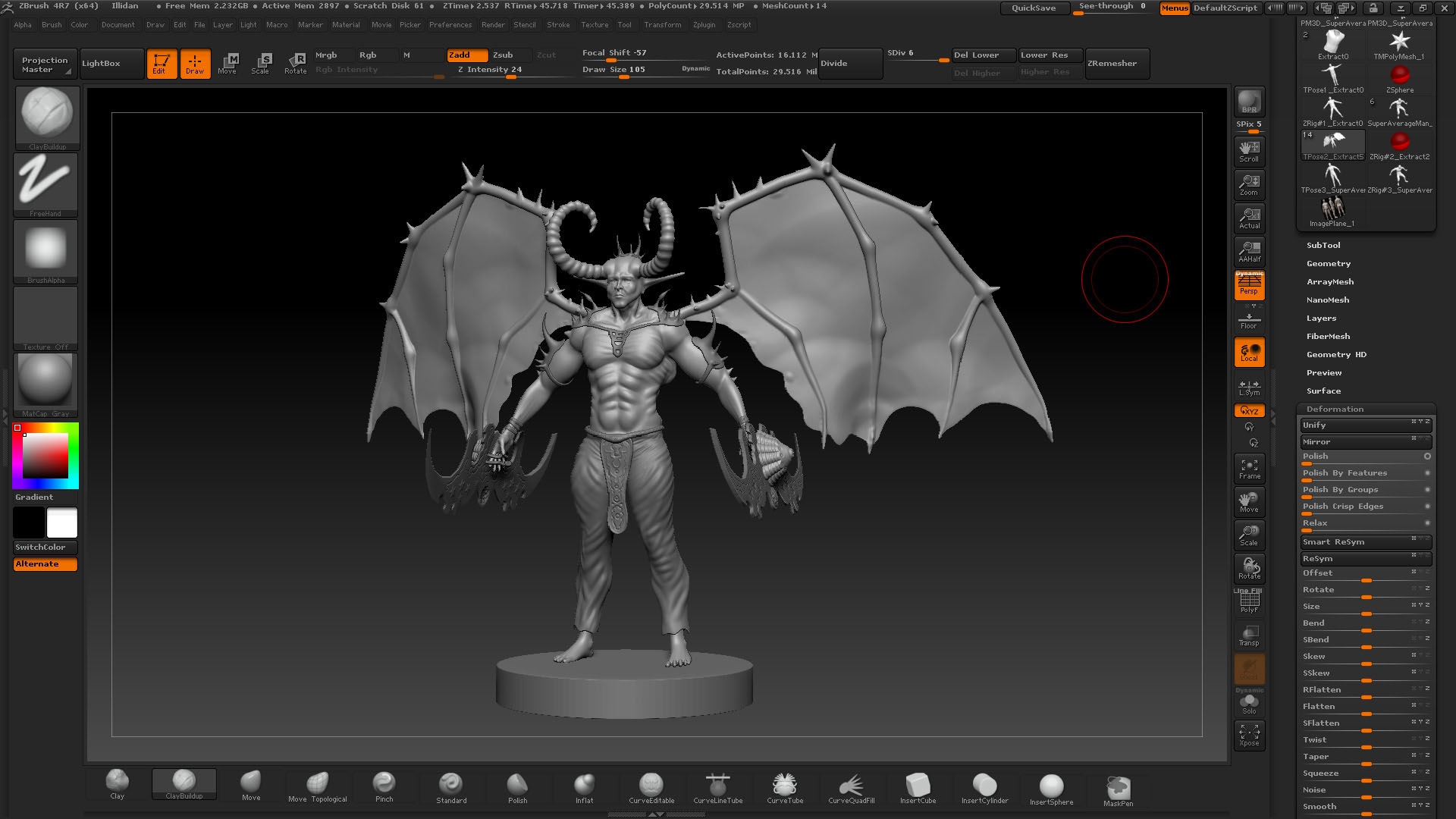
Task: Pick a color in the color picker
Action: click(45, 455)
